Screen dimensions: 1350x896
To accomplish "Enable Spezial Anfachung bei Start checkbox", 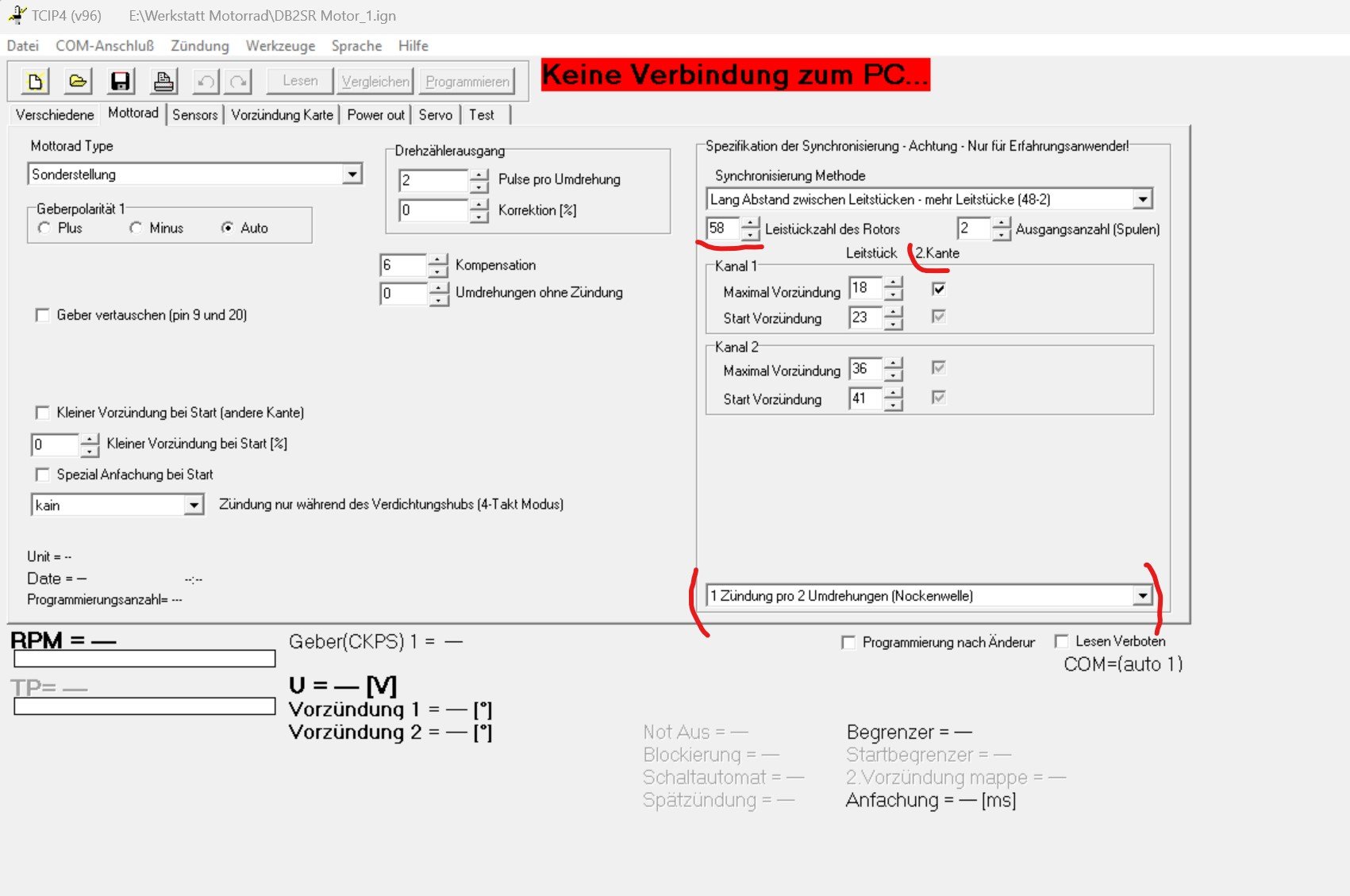I will click(43, 475).
